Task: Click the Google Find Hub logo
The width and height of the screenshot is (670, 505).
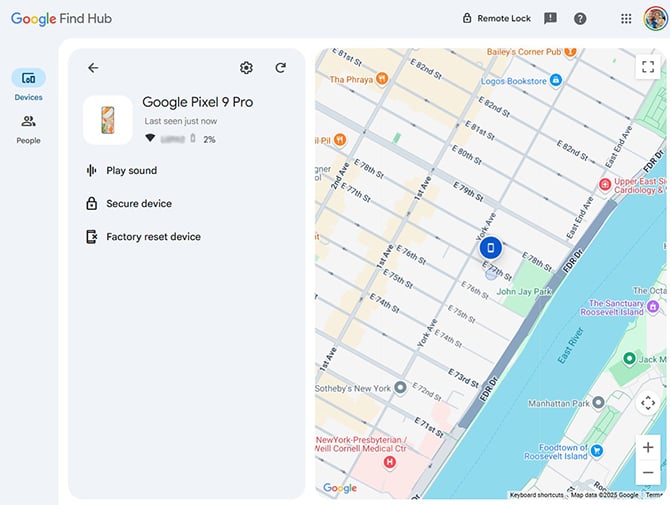Action: point(61,18)
